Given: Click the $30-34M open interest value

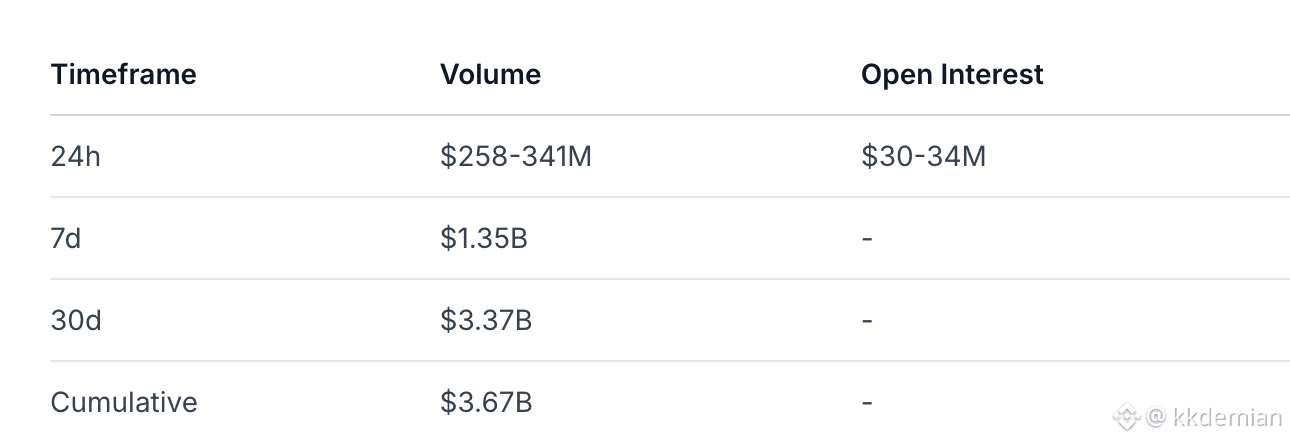Looking at the screenshot, I should [922, 157].
